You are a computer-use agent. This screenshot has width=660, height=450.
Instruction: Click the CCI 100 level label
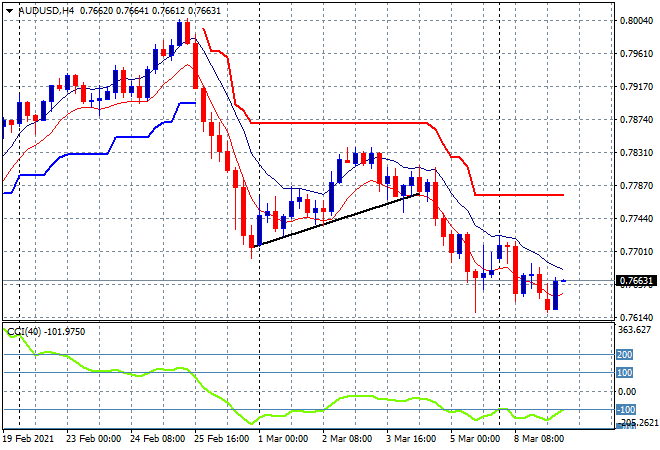625,373
